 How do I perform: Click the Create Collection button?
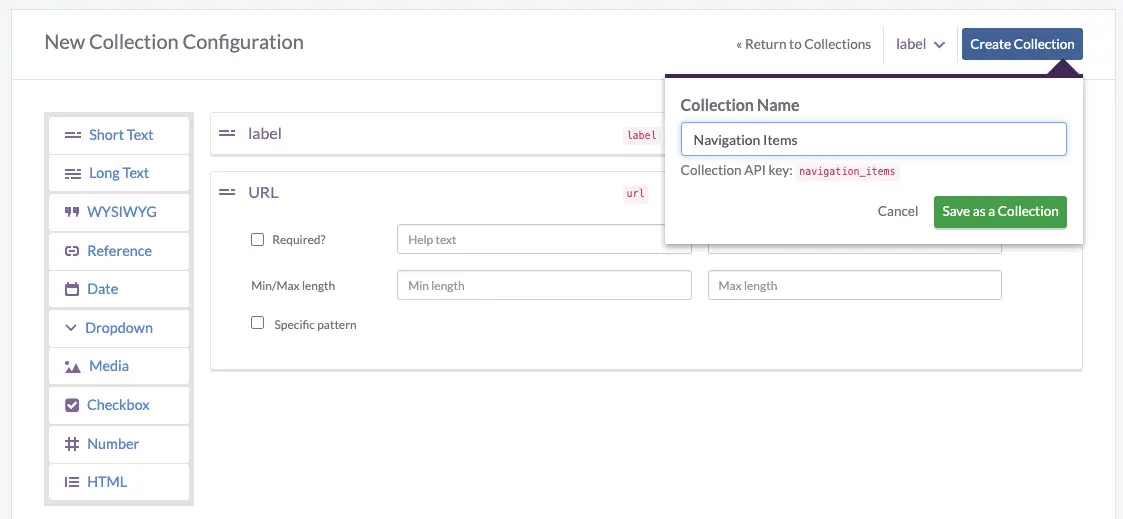point(1021,44)
